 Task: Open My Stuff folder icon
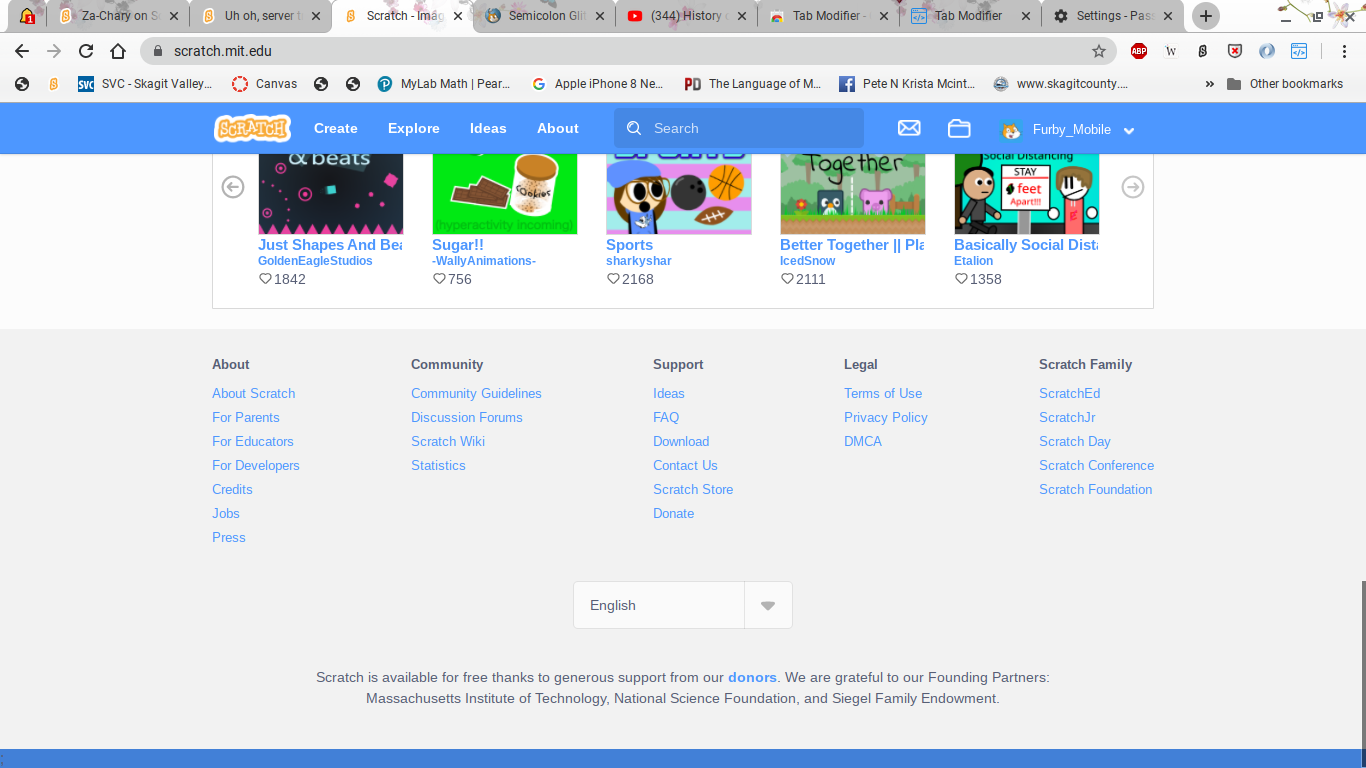click(959, 128)
